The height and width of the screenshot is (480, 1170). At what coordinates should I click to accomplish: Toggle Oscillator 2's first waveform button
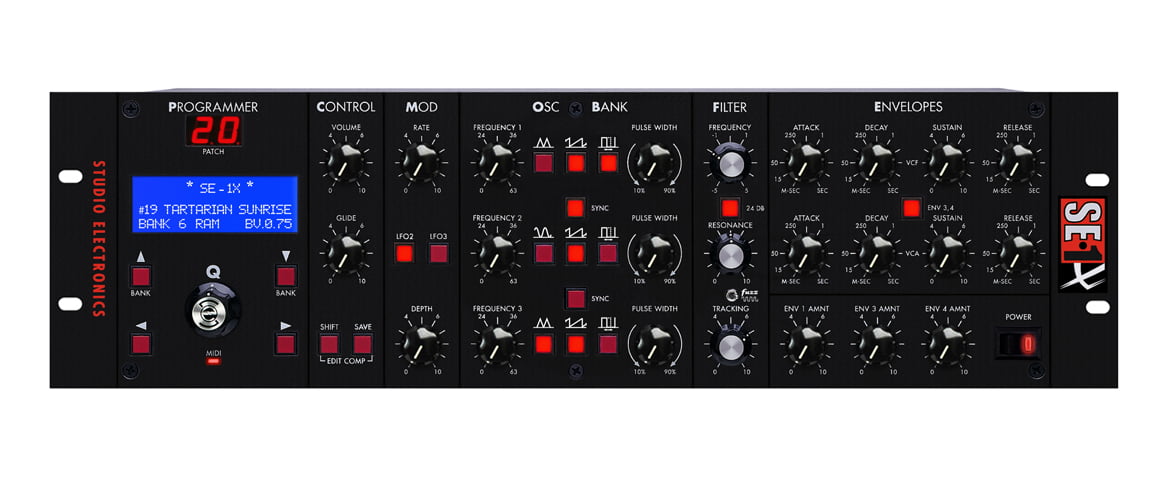544,254
